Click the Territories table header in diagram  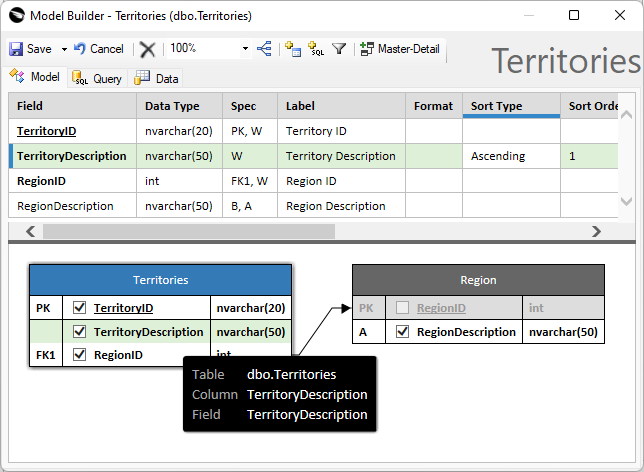pos(161,280)
